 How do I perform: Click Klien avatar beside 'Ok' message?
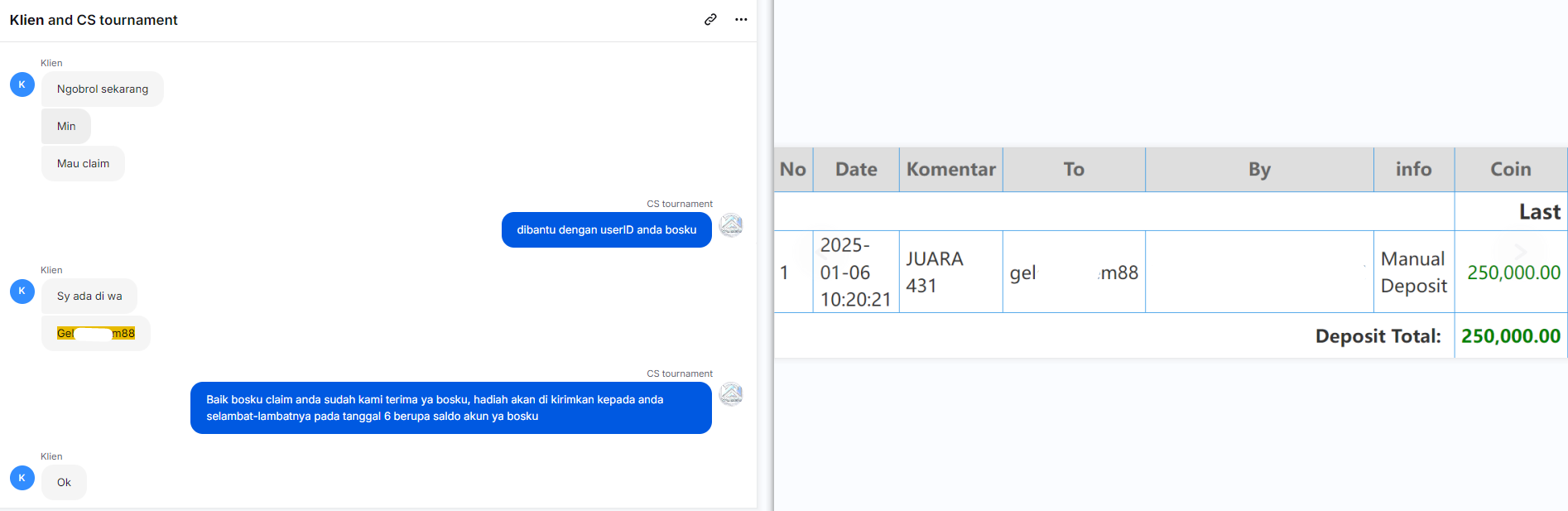pyautogui.click(x=22, y=478)
